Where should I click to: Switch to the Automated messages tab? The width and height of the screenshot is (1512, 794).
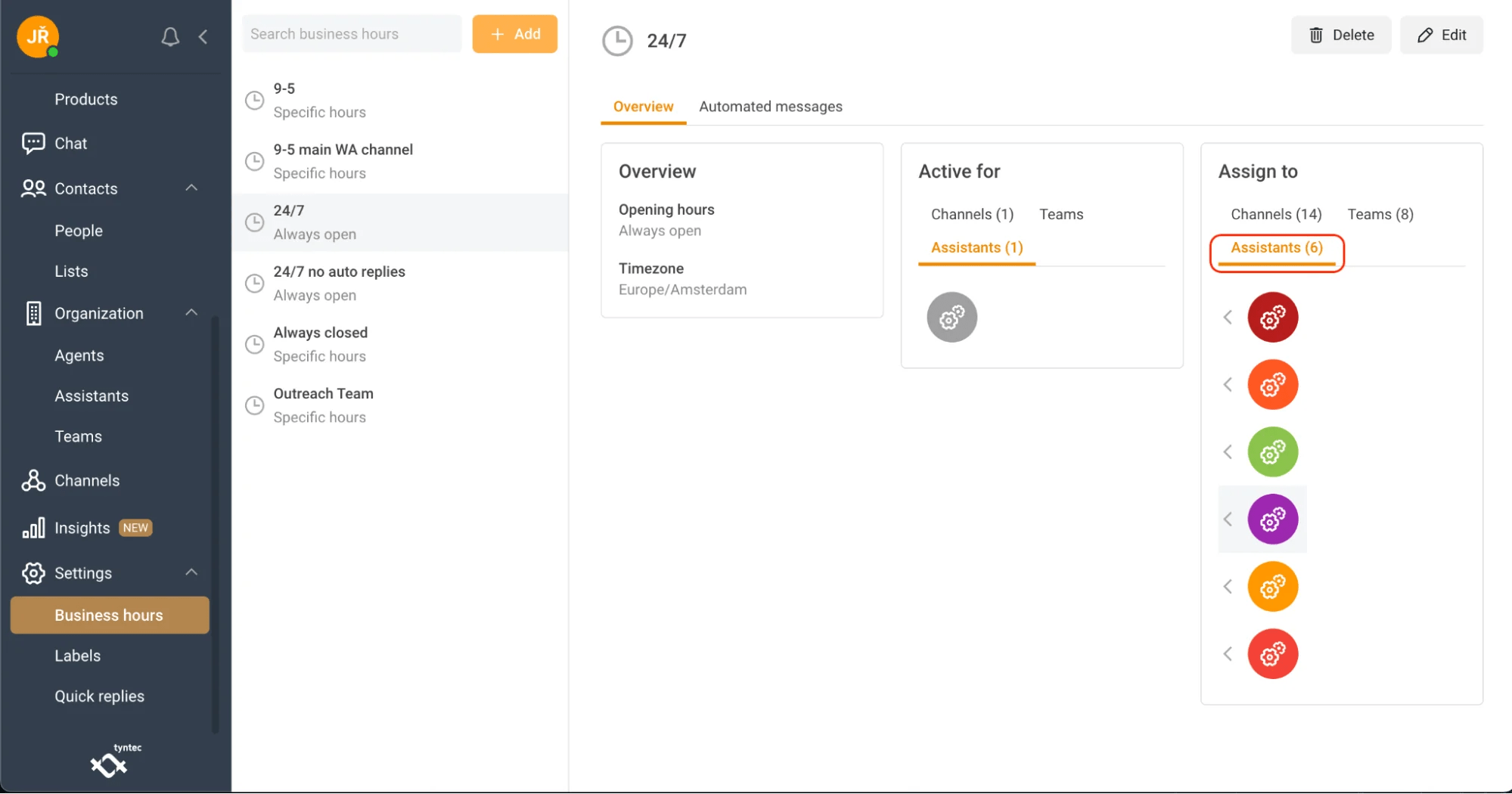point(770,107)
